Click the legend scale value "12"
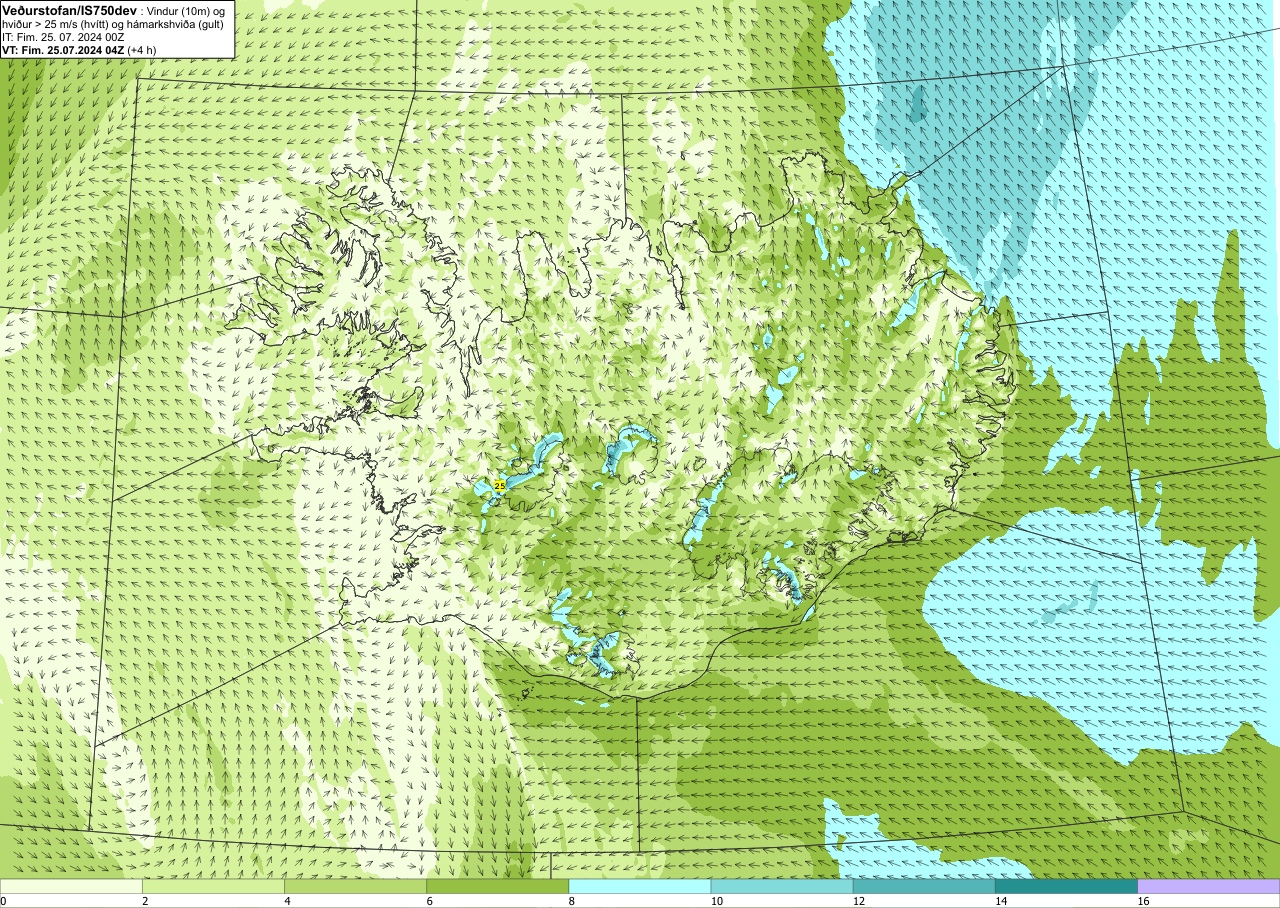This screenshot has height=908, width=1280. point(858,901)
